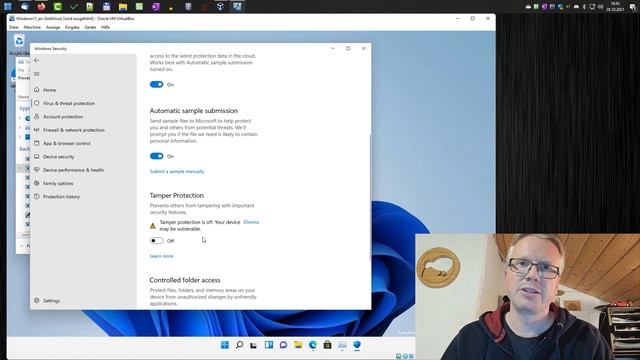Open the Maschine menu in VirtualBox
The height and width of the screenshot is (360, 640).
tap(32, 27)
